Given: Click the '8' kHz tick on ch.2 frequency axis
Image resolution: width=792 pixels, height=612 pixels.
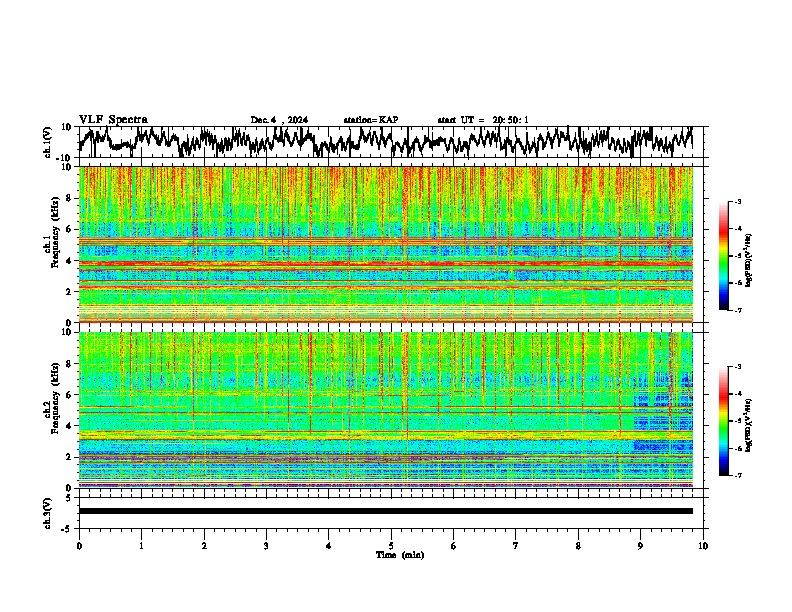Looking at the screenshot, I should 69,364.
